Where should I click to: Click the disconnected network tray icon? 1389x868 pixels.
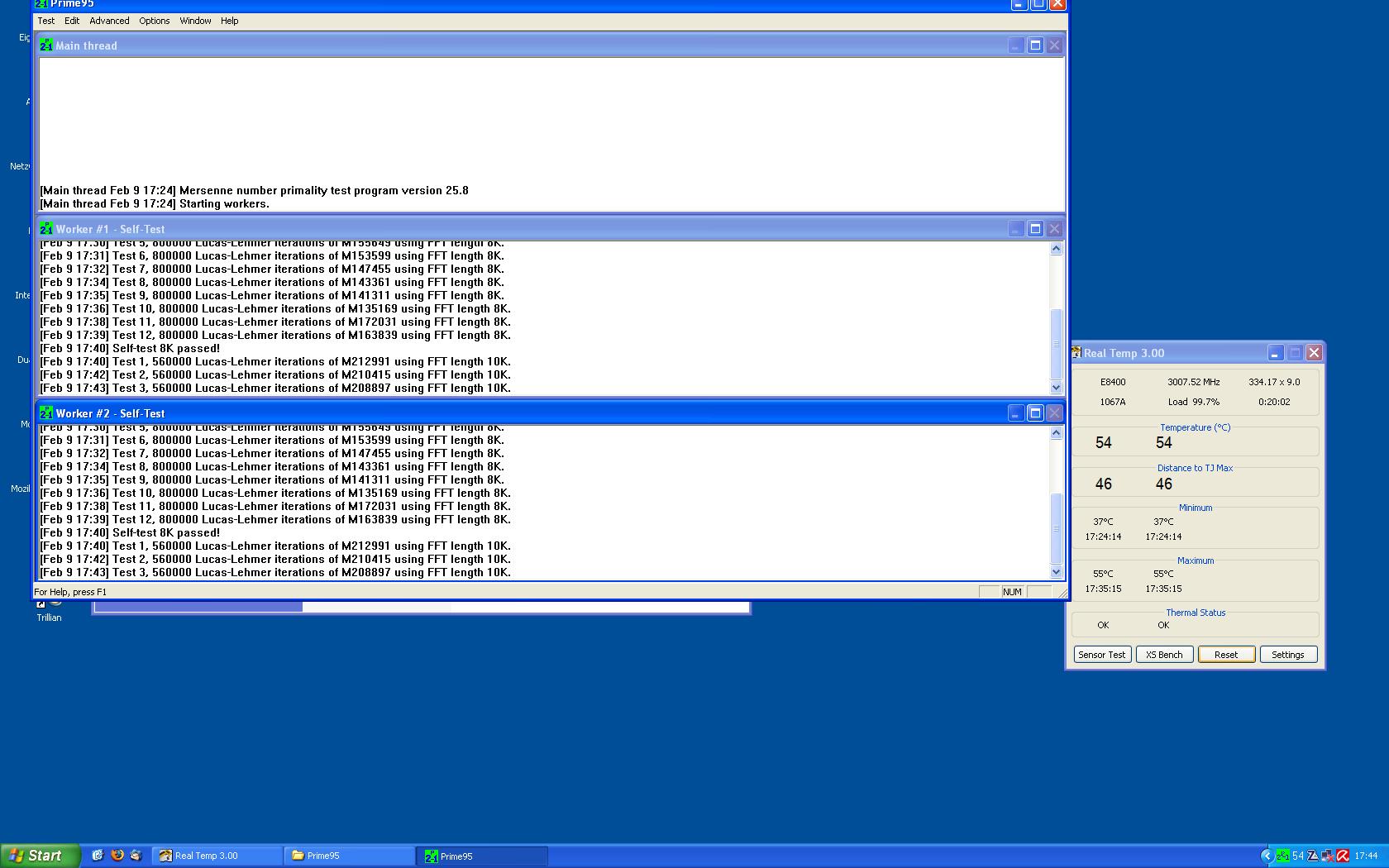point(1328,856)
